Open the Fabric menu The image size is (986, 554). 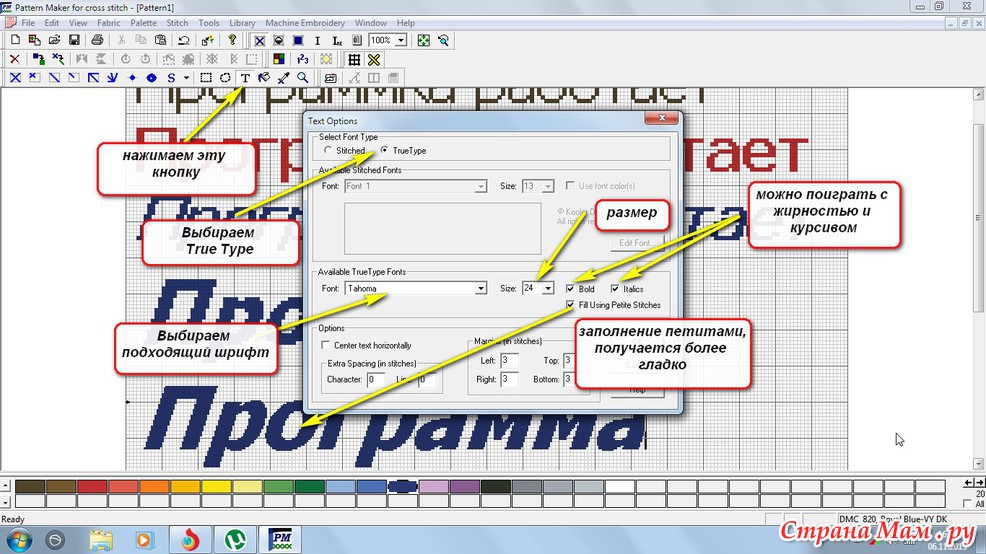pyautogui.click(x=108, y=23)
